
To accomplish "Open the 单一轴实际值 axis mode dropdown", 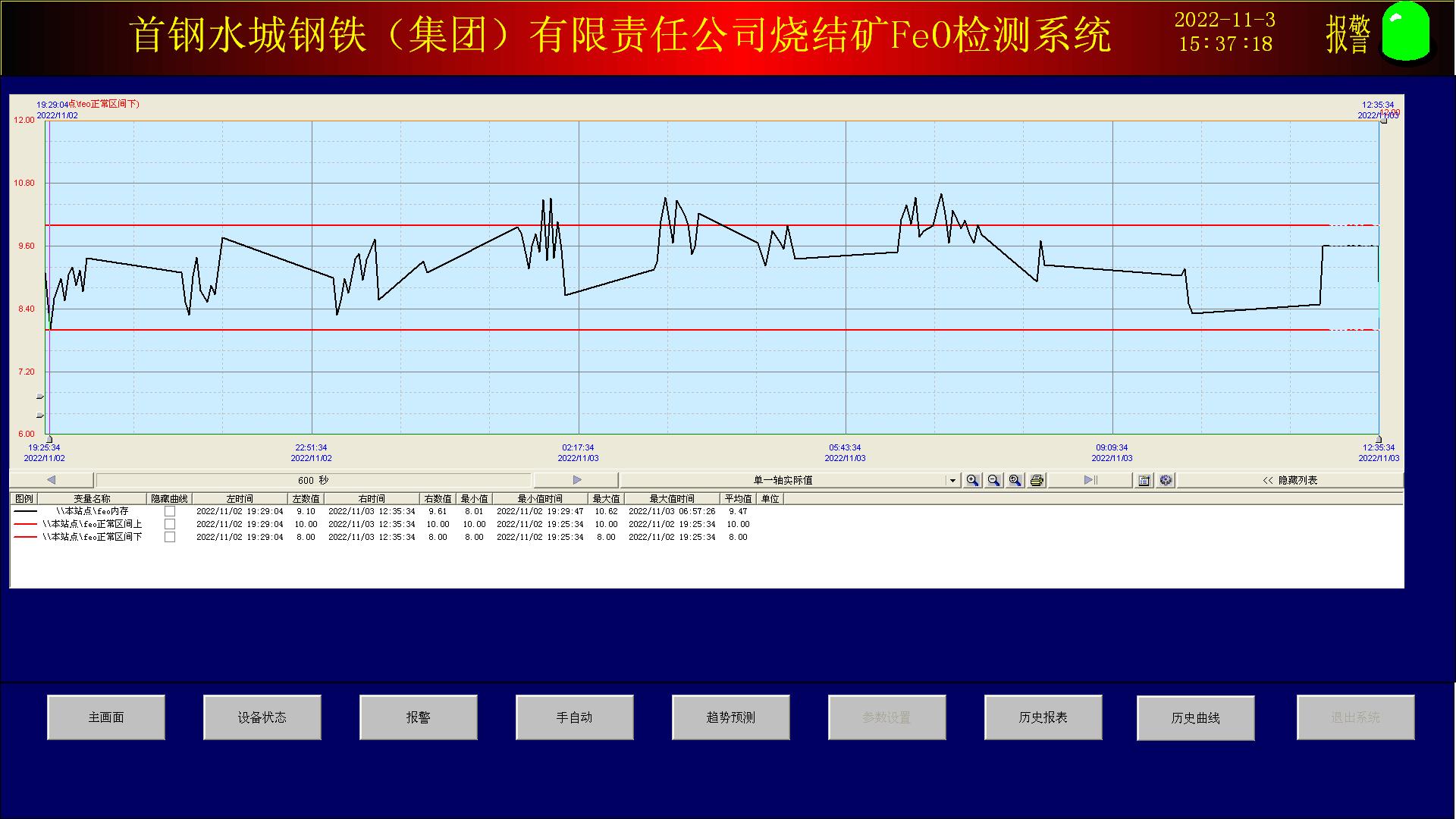I will click(952, 480).
